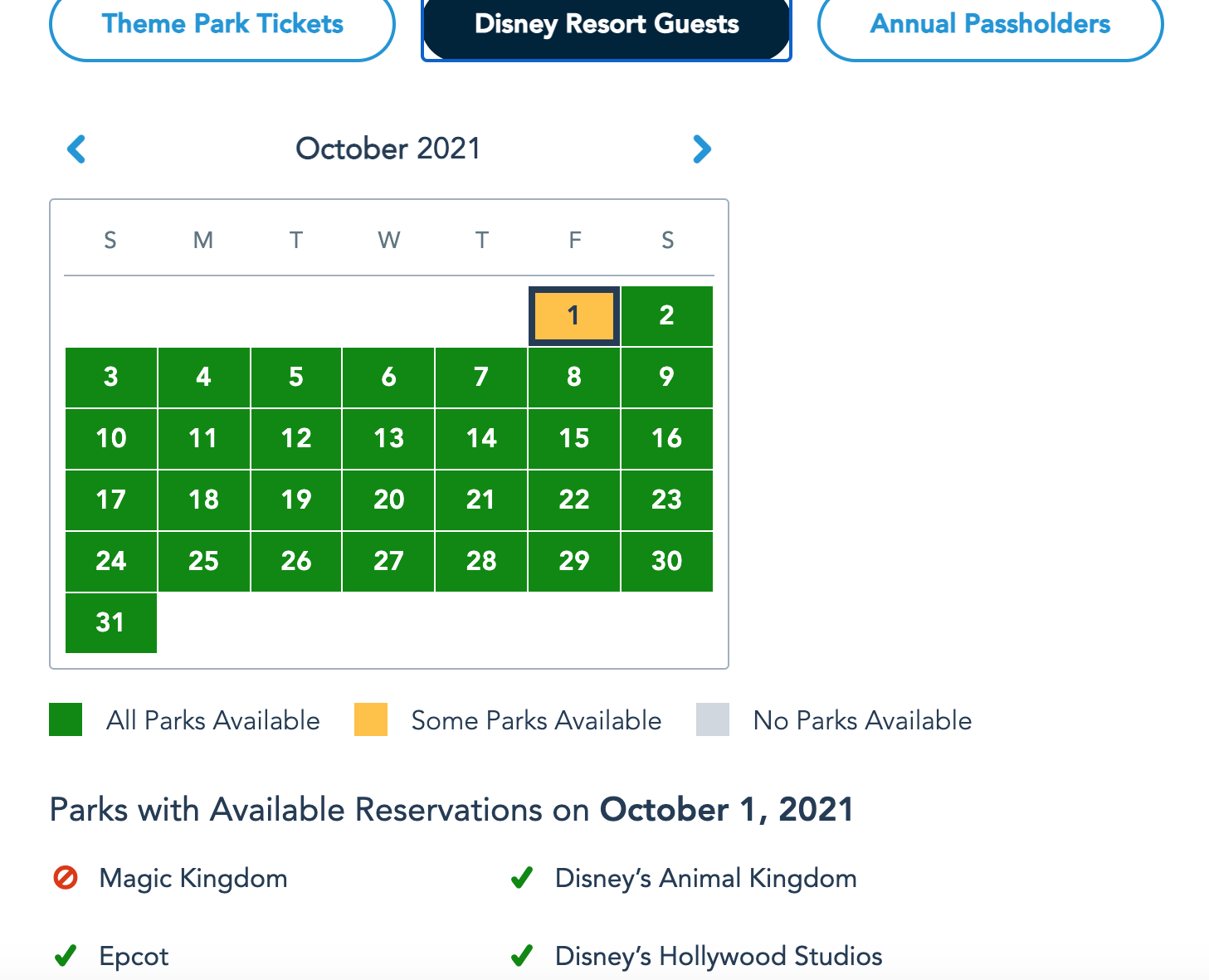Pick October 15 on the calendar

pyautogui.click(x=574, y=439)
